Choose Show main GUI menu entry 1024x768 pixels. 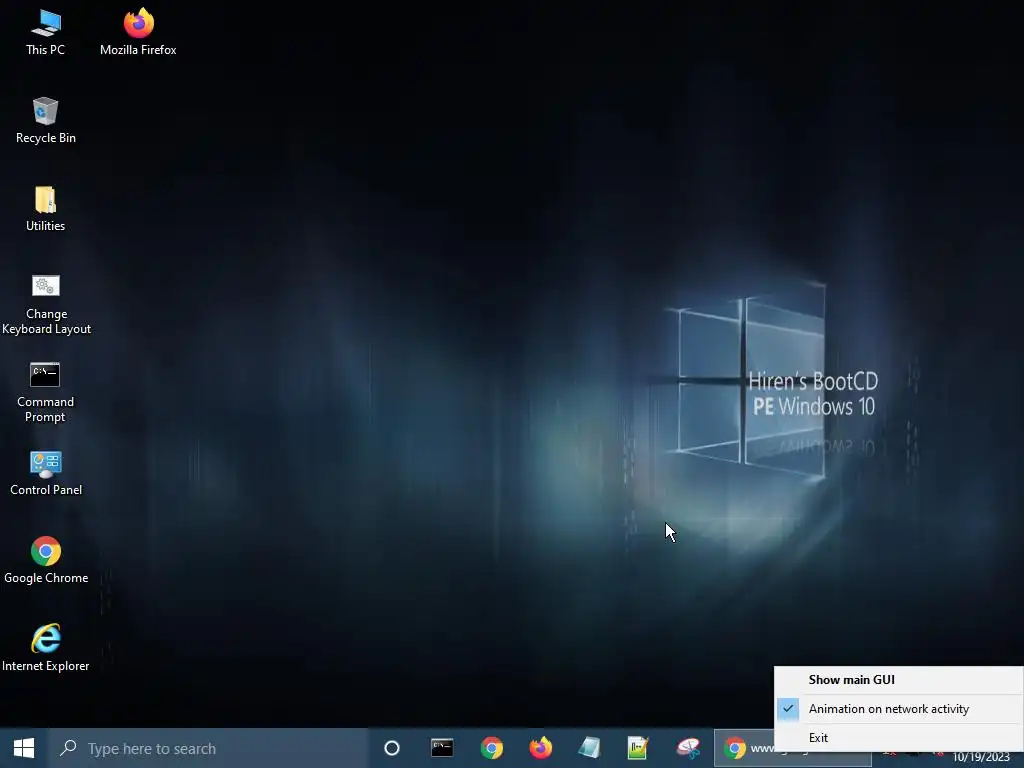coord(899,680)
